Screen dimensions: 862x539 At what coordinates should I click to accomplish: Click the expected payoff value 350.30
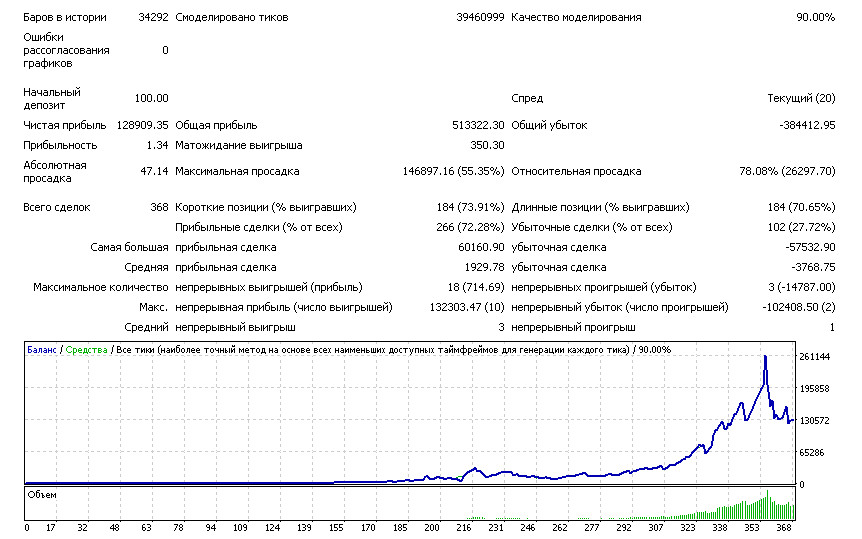487,145
